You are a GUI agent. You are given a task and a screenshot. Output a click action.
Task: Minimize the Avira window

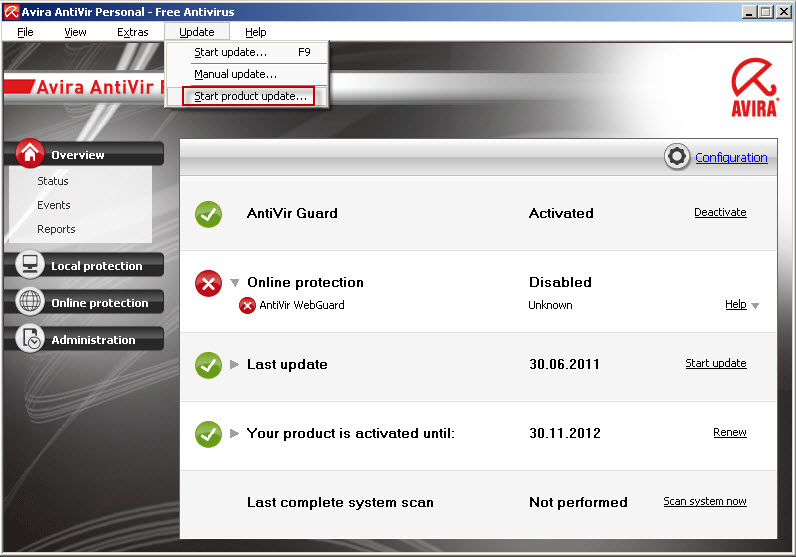click(x=749, y=11)
